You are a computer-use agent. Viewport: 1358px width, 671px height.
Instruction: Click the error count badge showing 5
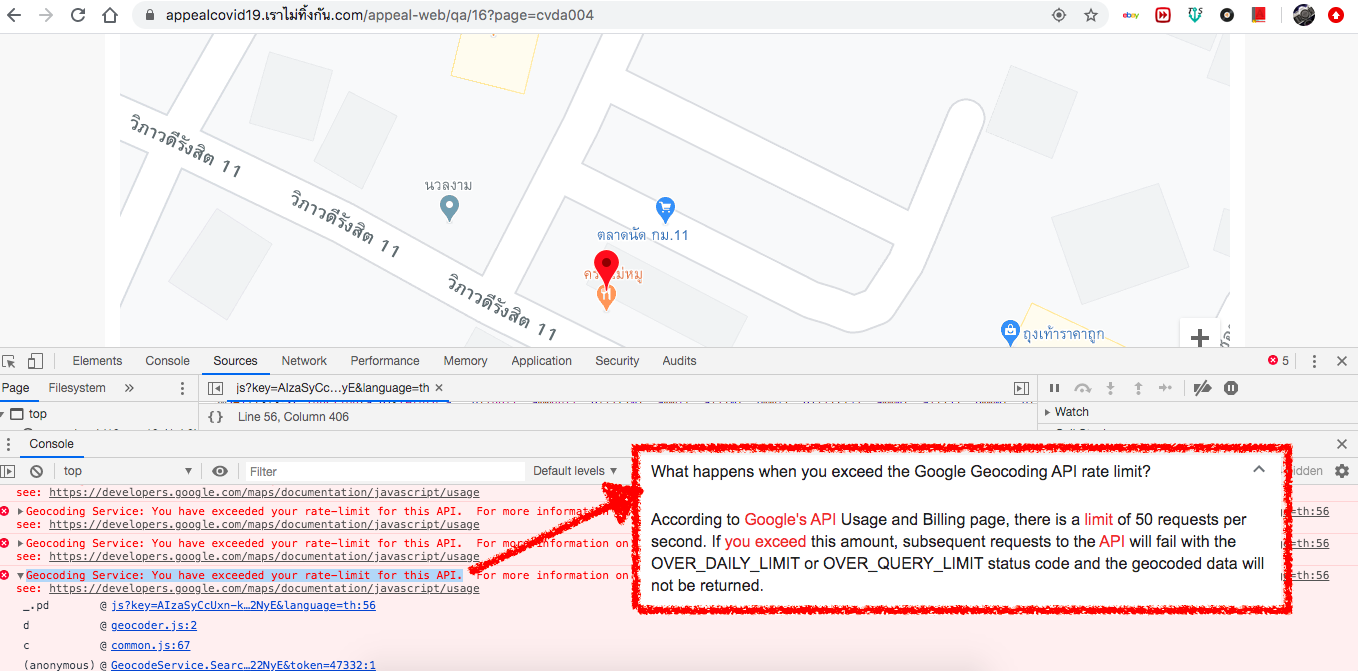click(x=1279, y=361)
